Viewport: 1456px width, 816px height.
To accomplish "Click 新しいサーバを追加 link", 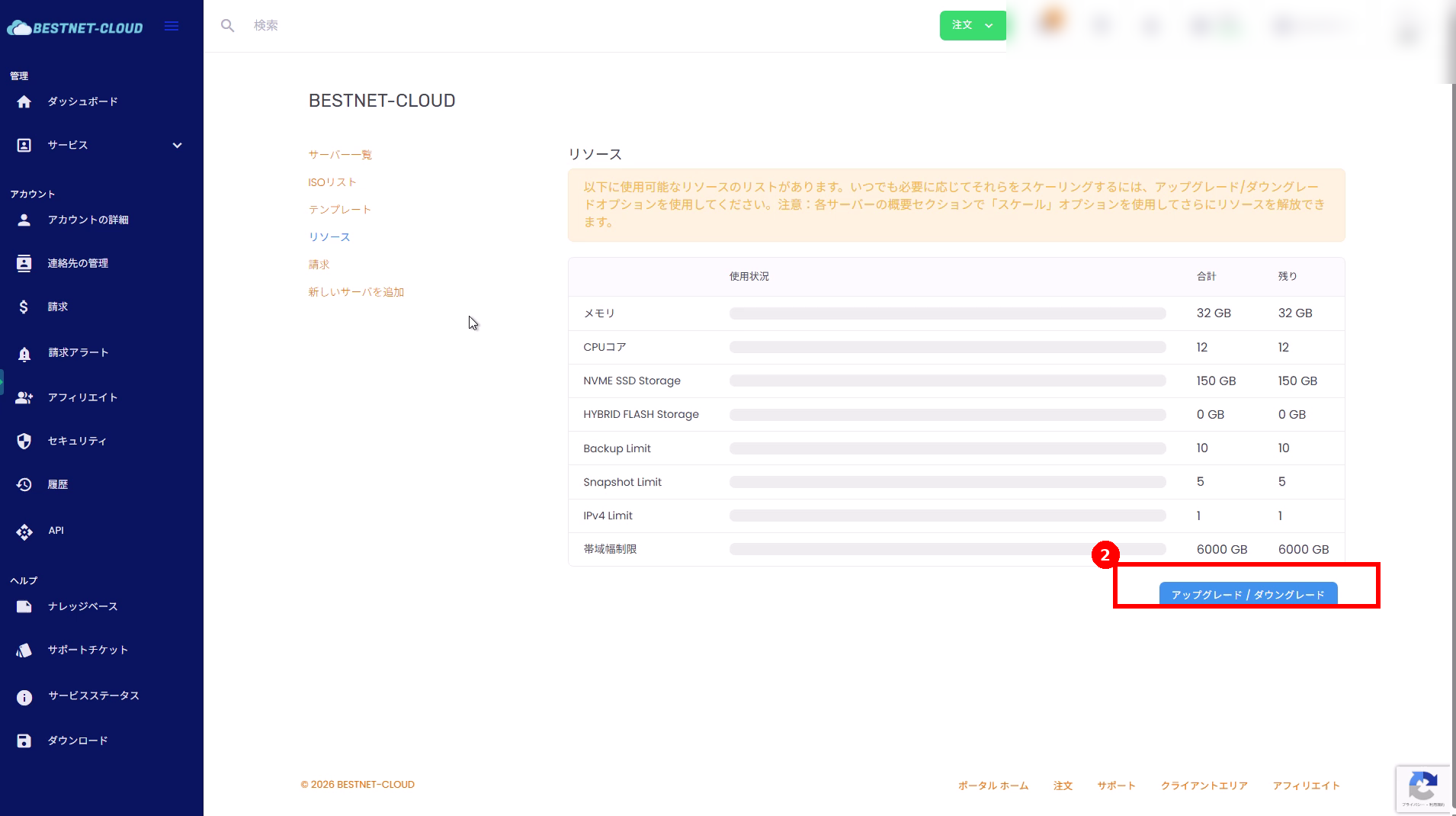I will point(356,292).
